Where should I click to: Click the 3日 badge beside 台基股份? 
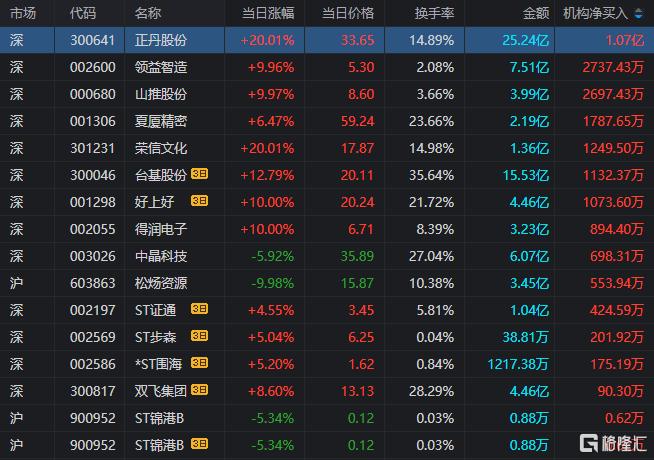[x=200, y=175]
